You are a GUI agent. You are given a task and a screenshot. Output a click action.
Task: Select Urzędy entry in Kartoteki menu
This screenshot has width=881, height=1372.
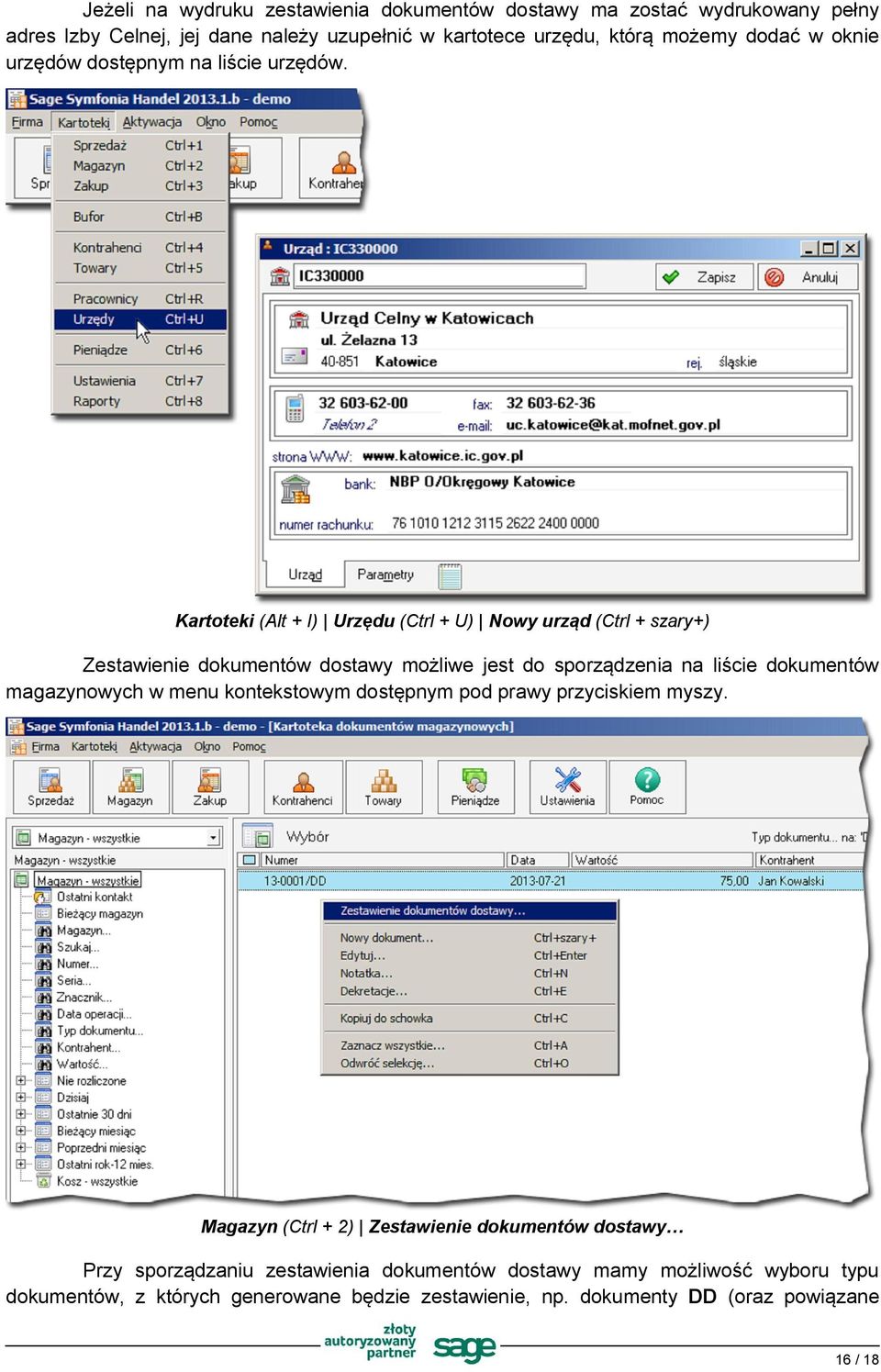139,319
